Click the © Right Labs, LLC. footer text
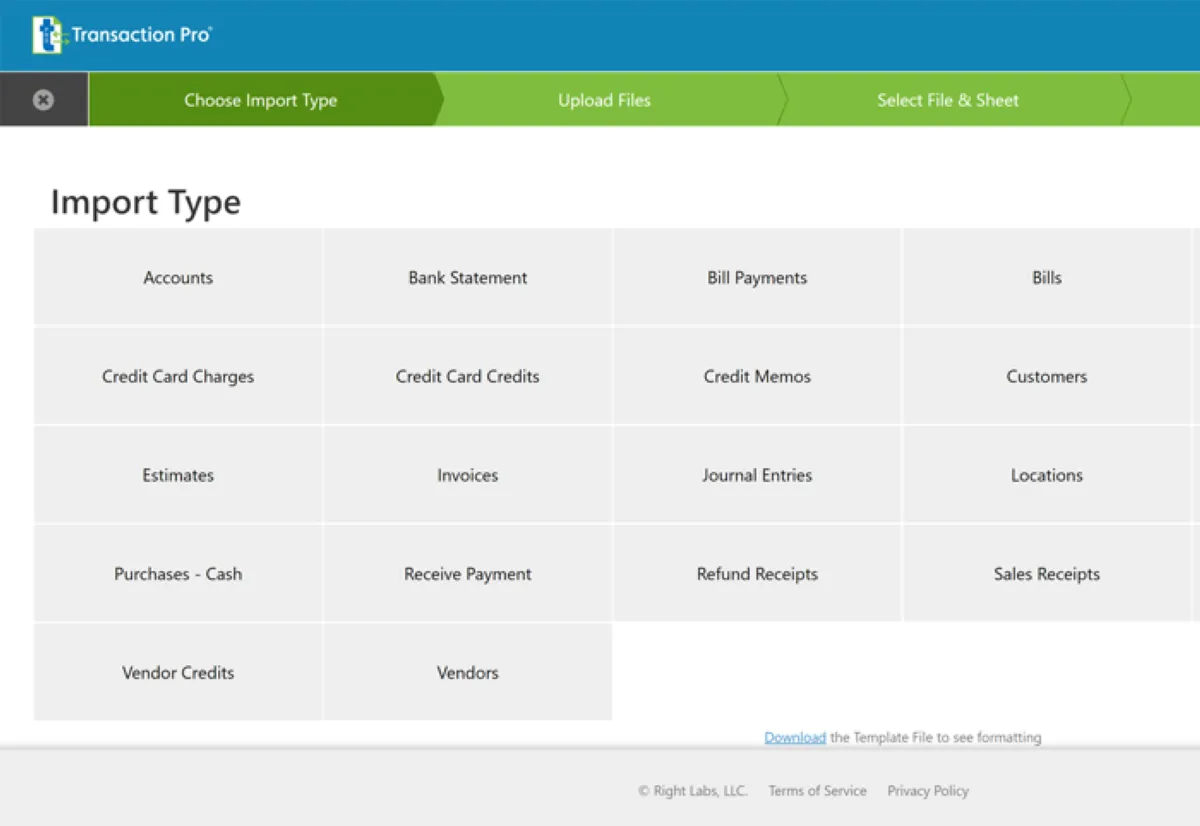Viewport: 1200px width, 826px height. pos(693,791)
